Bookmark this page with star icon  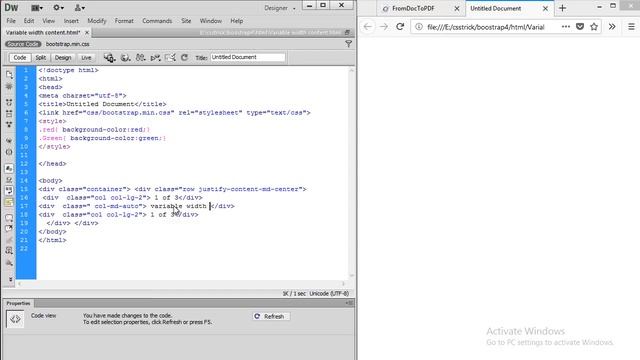(594, 27)
